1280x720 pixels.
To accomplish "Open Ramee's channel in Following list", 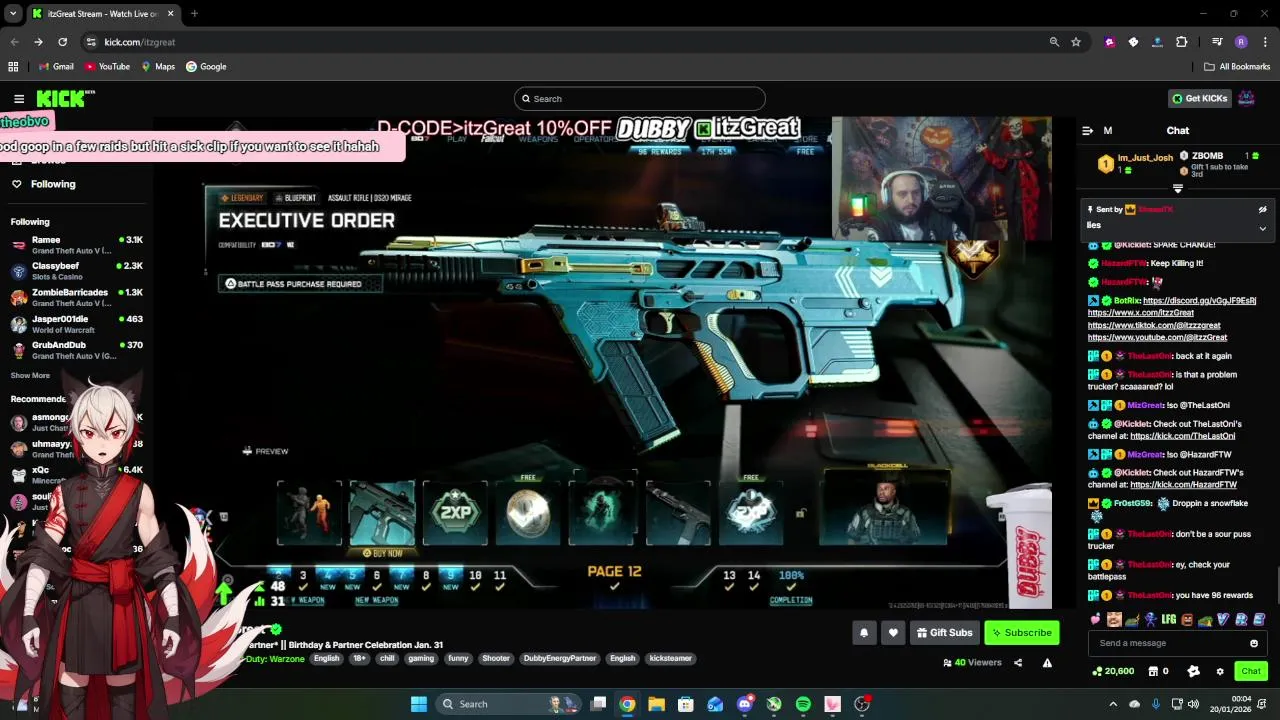I will pyautogui.click(x=77, y=245).
